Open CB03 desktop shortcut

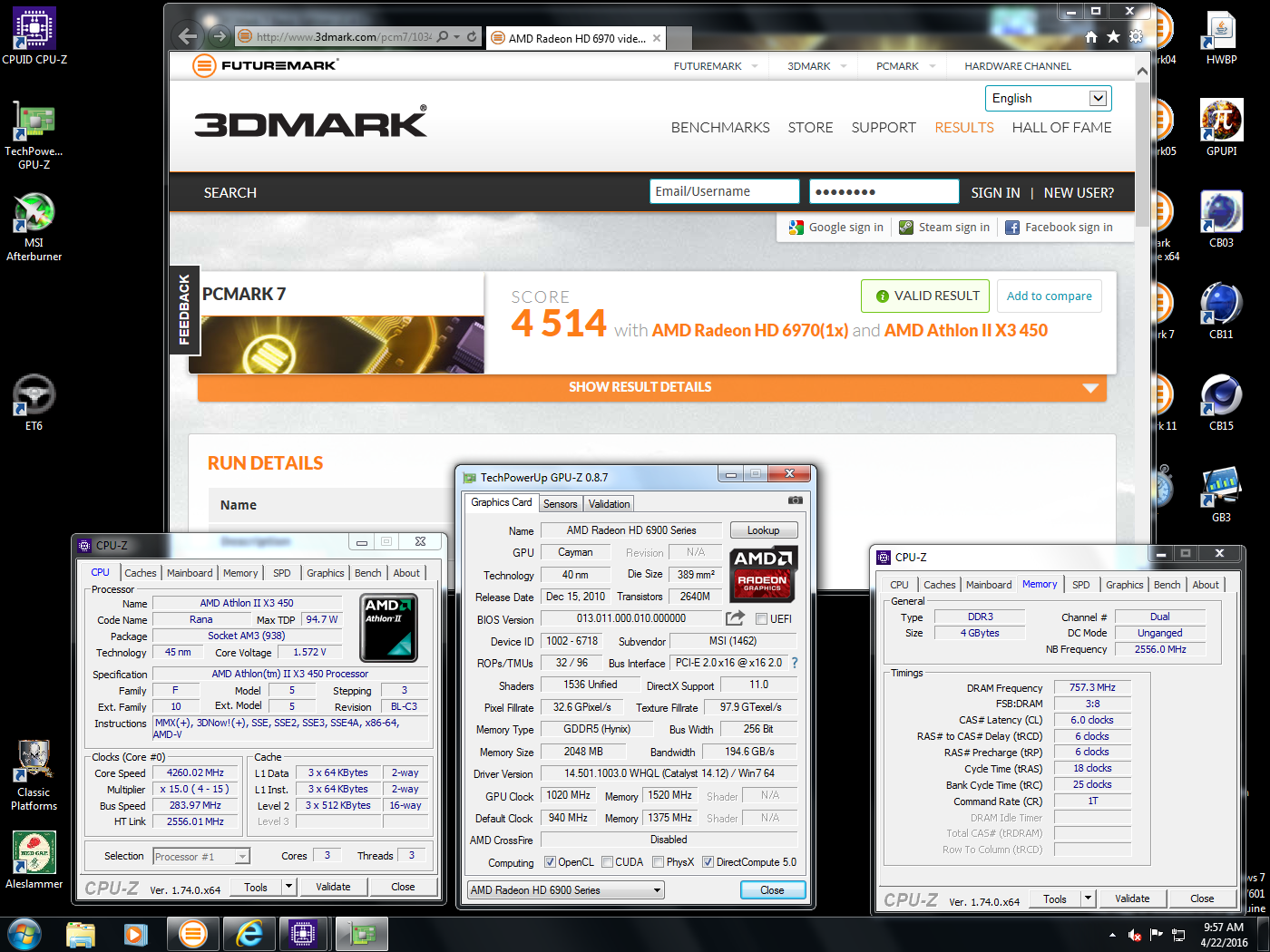click(x=1221, y=219)
